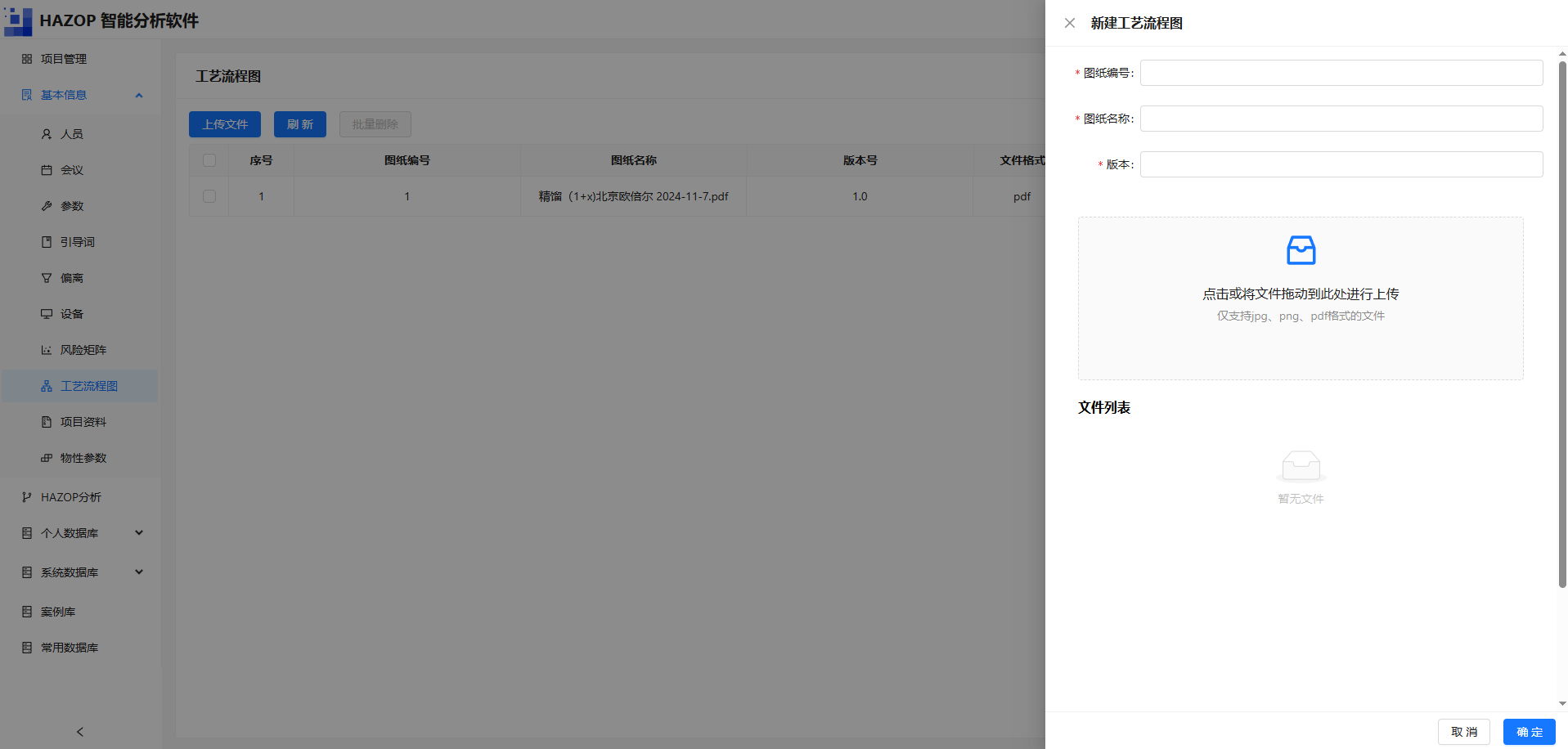Collapse the 基本信息 menu section
This screenshot has width=1568, height=749.
click(139, 95)
